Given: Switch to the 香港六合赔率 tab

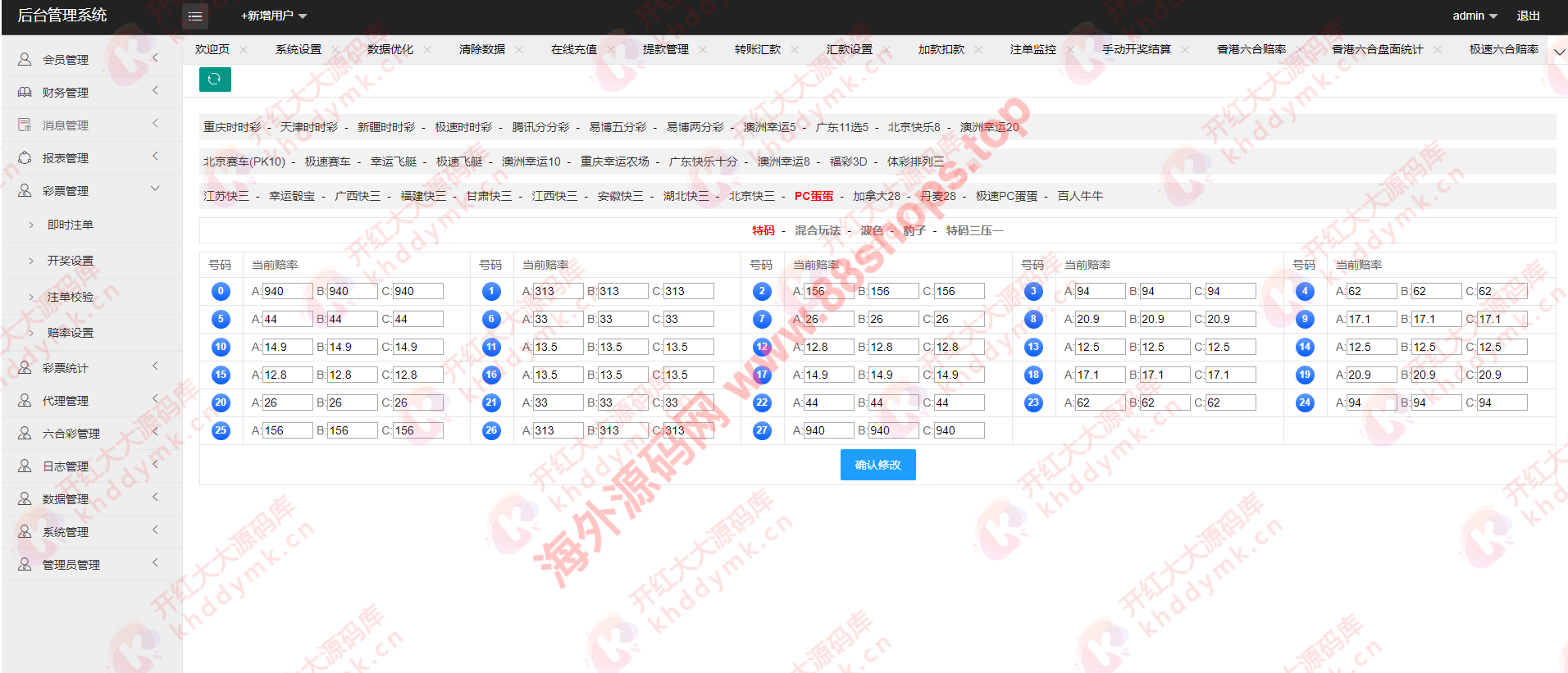Looking at the screenshot, I should [x=1251, y=49].
